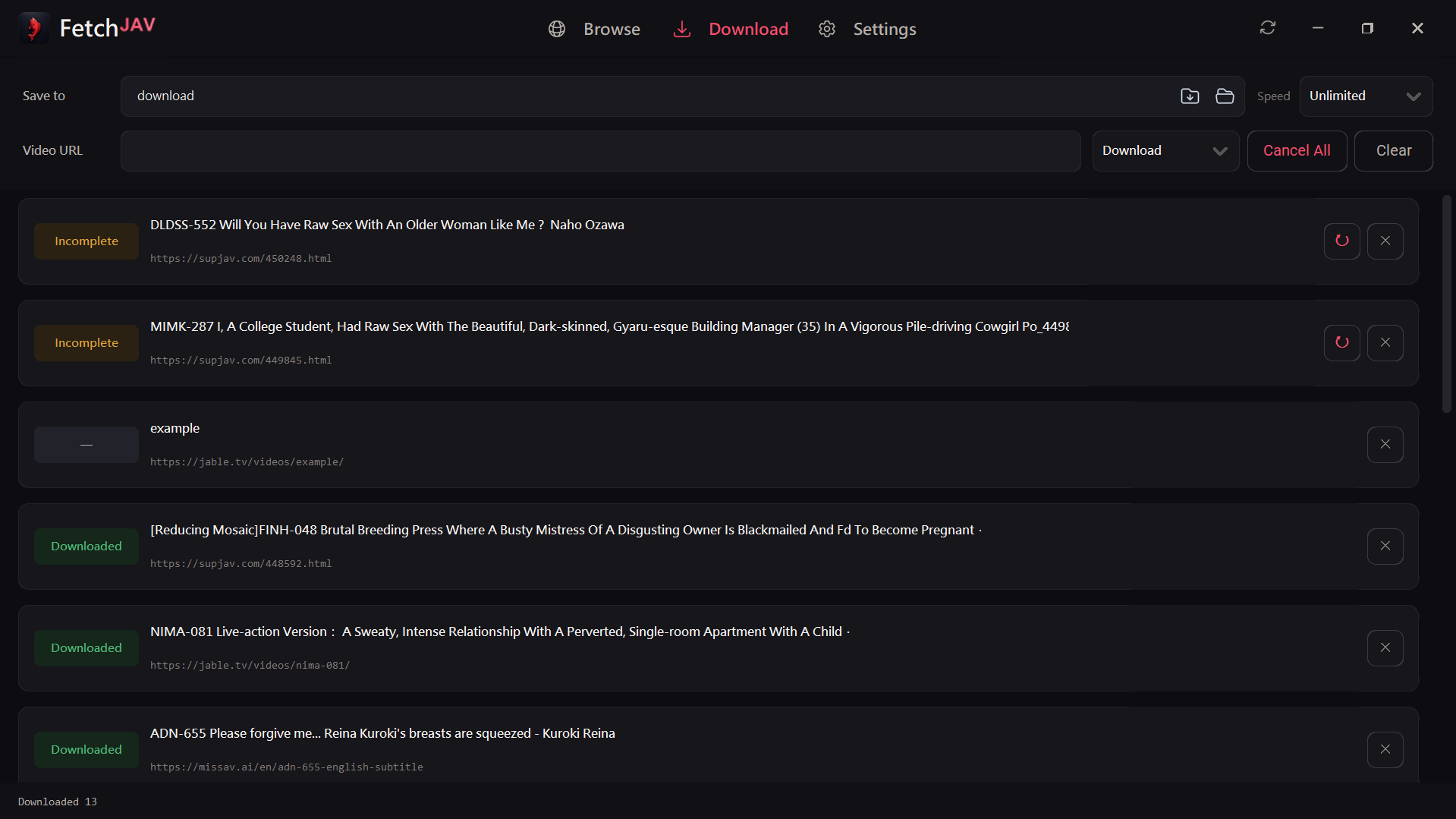This screenshot has width=1456, height=819.
Task: Click the supjav.com/450248.html URL
Action: click(x=241, y=259)
